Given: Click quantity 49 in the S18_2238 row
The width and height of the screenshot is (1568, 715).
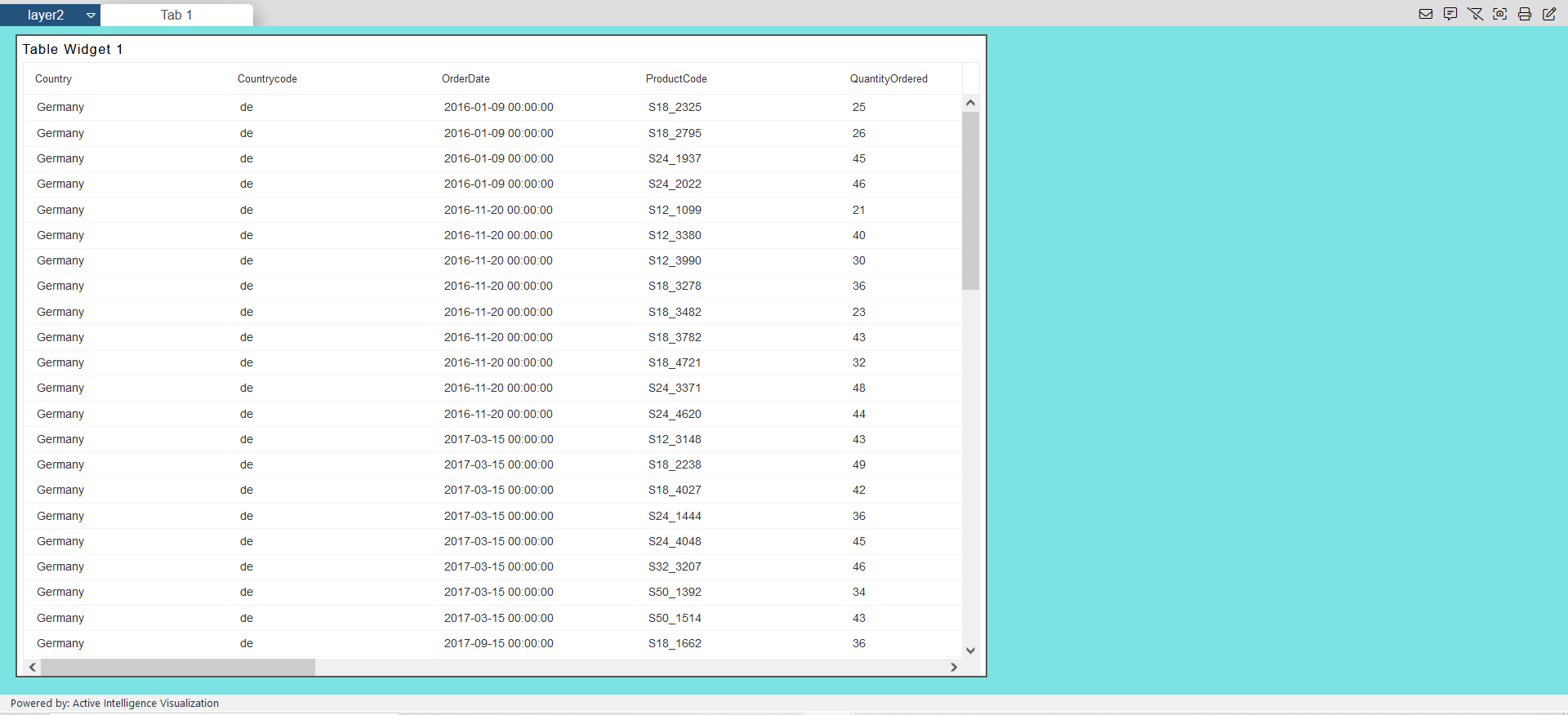Looking at the screenshot, I should click(x=859, y=464).
